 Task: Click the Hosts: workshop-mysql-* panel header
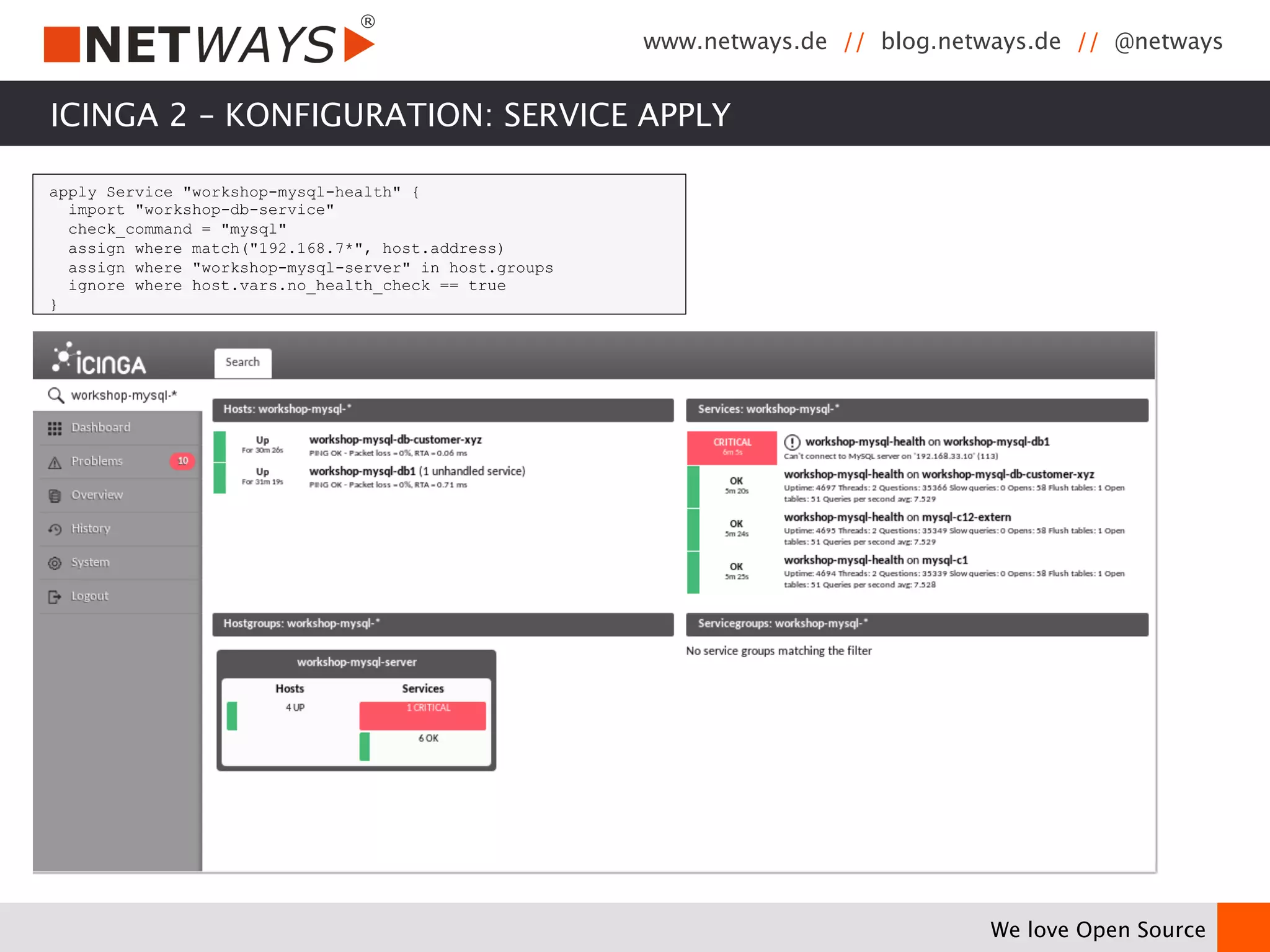(x=443, y=410)
